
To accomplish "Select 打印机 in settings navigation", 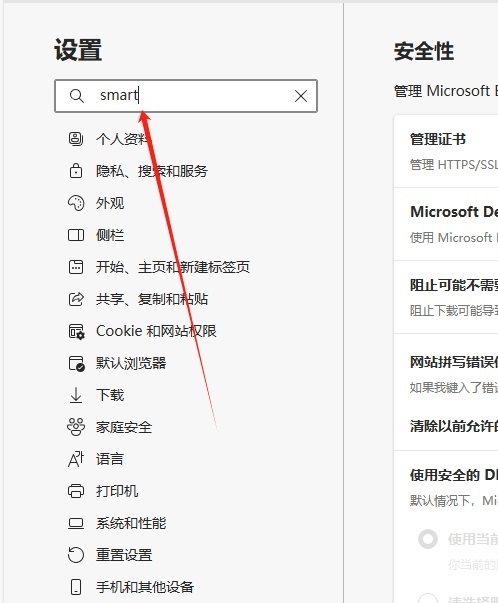I will click(x=117, y=491).
